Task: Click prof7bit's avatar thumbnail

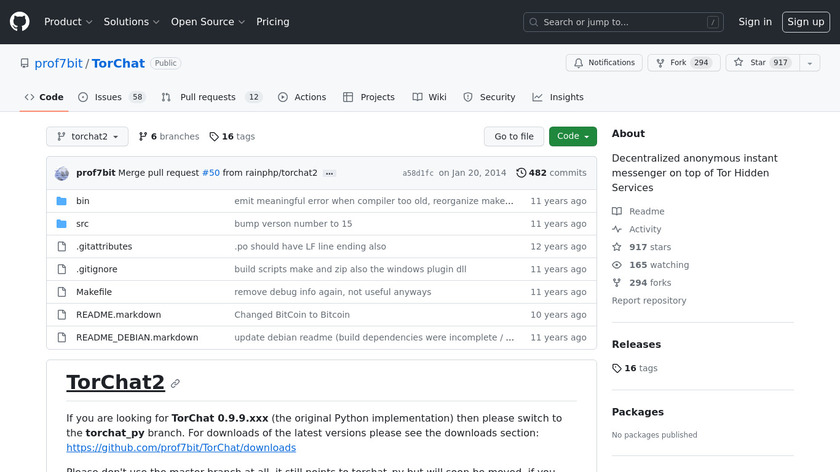Action: tap(62, 173)
